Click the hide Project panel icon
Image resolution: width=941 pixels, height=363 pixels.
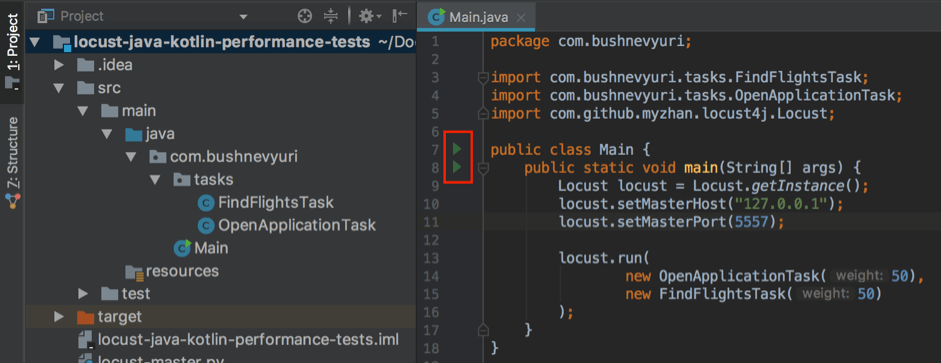[x=400, y=16]
